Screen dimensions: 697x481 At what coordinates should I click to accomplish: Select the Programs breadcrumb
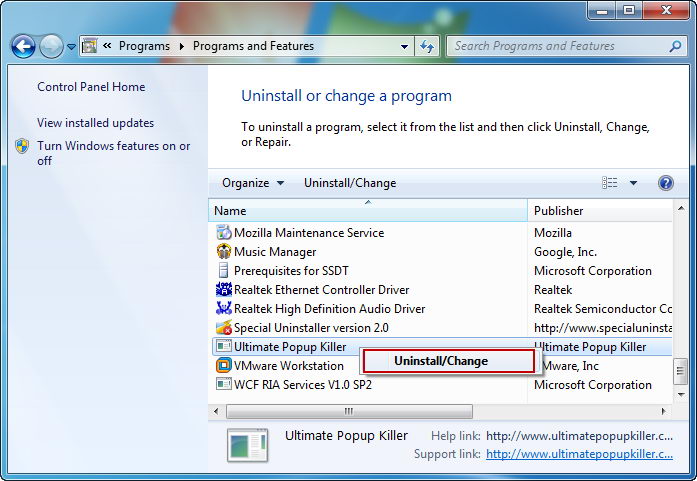click(x=144, y=46)
